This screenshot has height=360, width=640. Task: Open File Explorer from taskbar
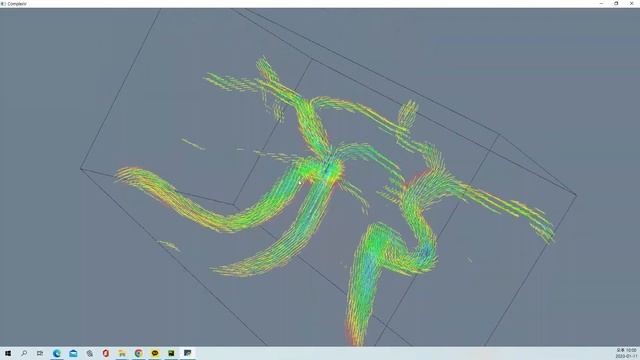click(x=122, y=353)
